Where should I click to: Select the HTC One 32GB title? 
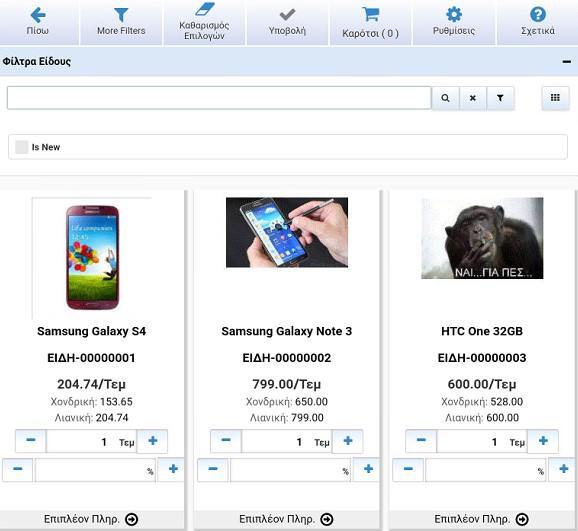(482, 331)
